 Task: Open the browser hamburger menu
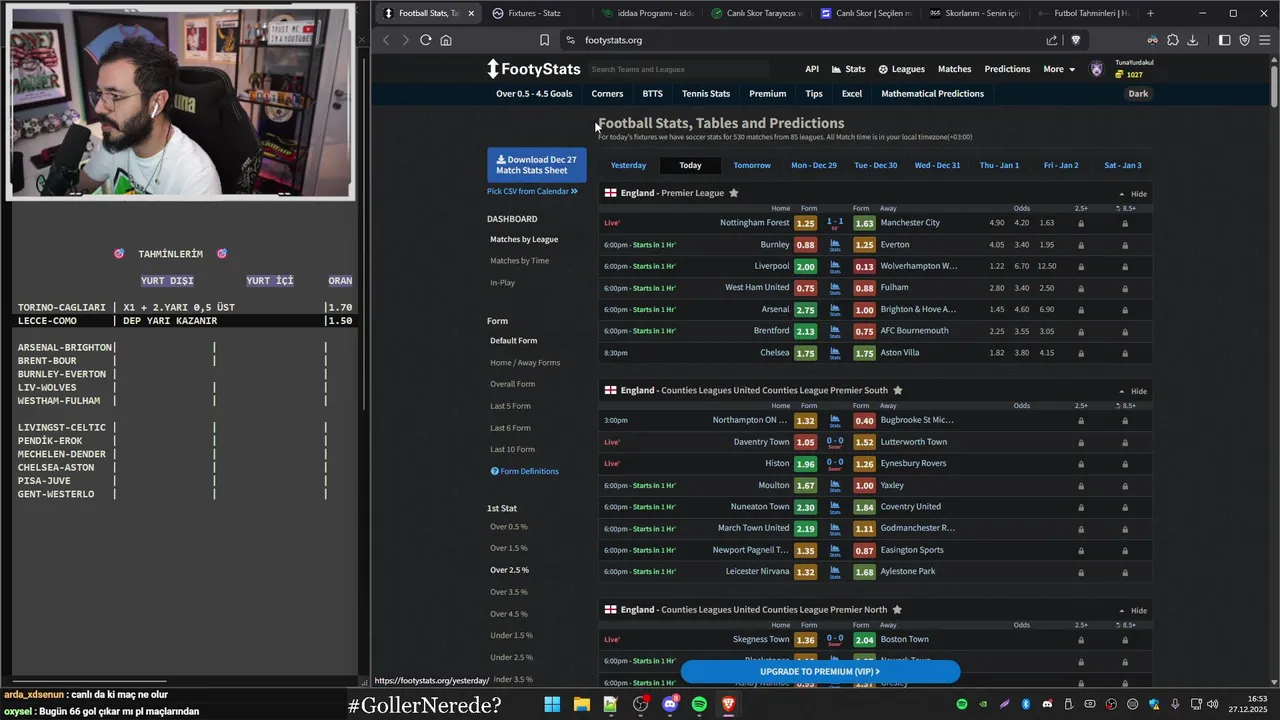coord(1265,40)
